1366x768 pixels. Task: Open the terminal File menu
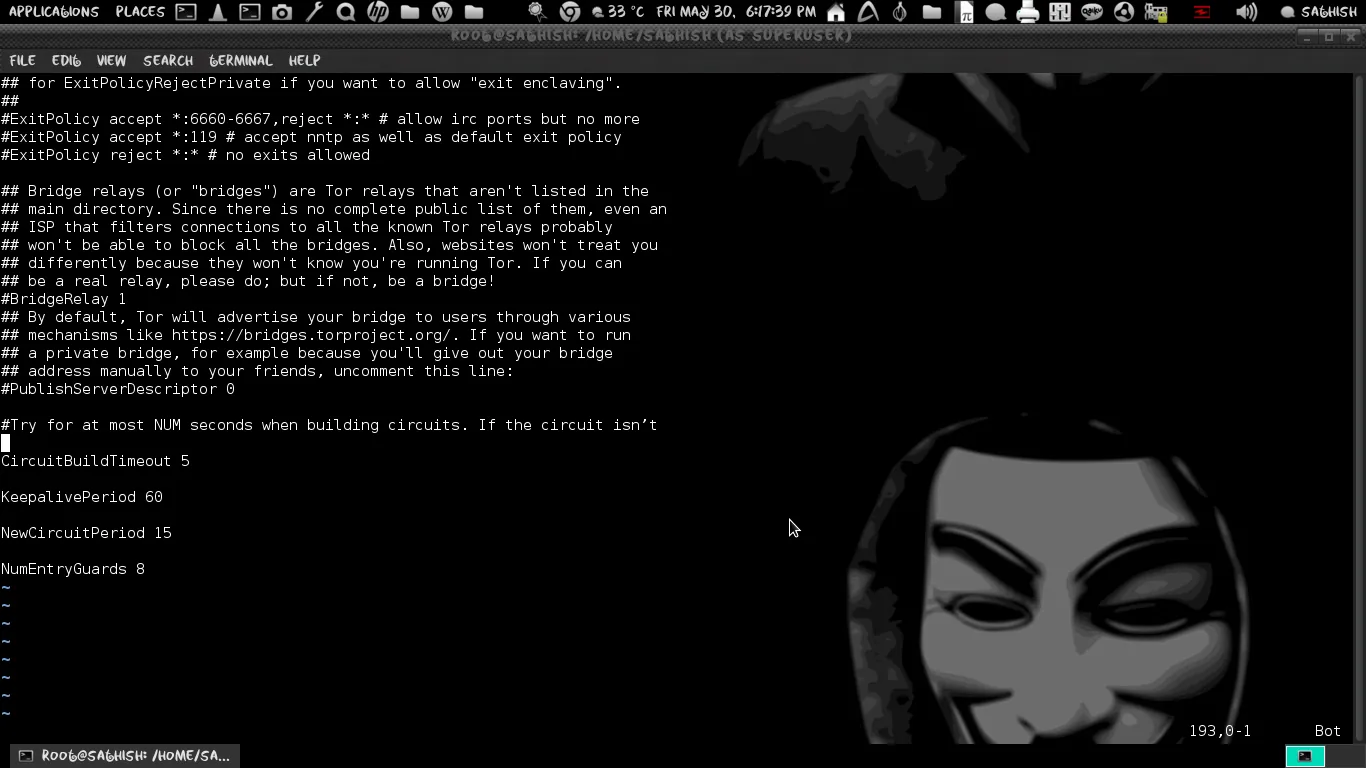22,60
